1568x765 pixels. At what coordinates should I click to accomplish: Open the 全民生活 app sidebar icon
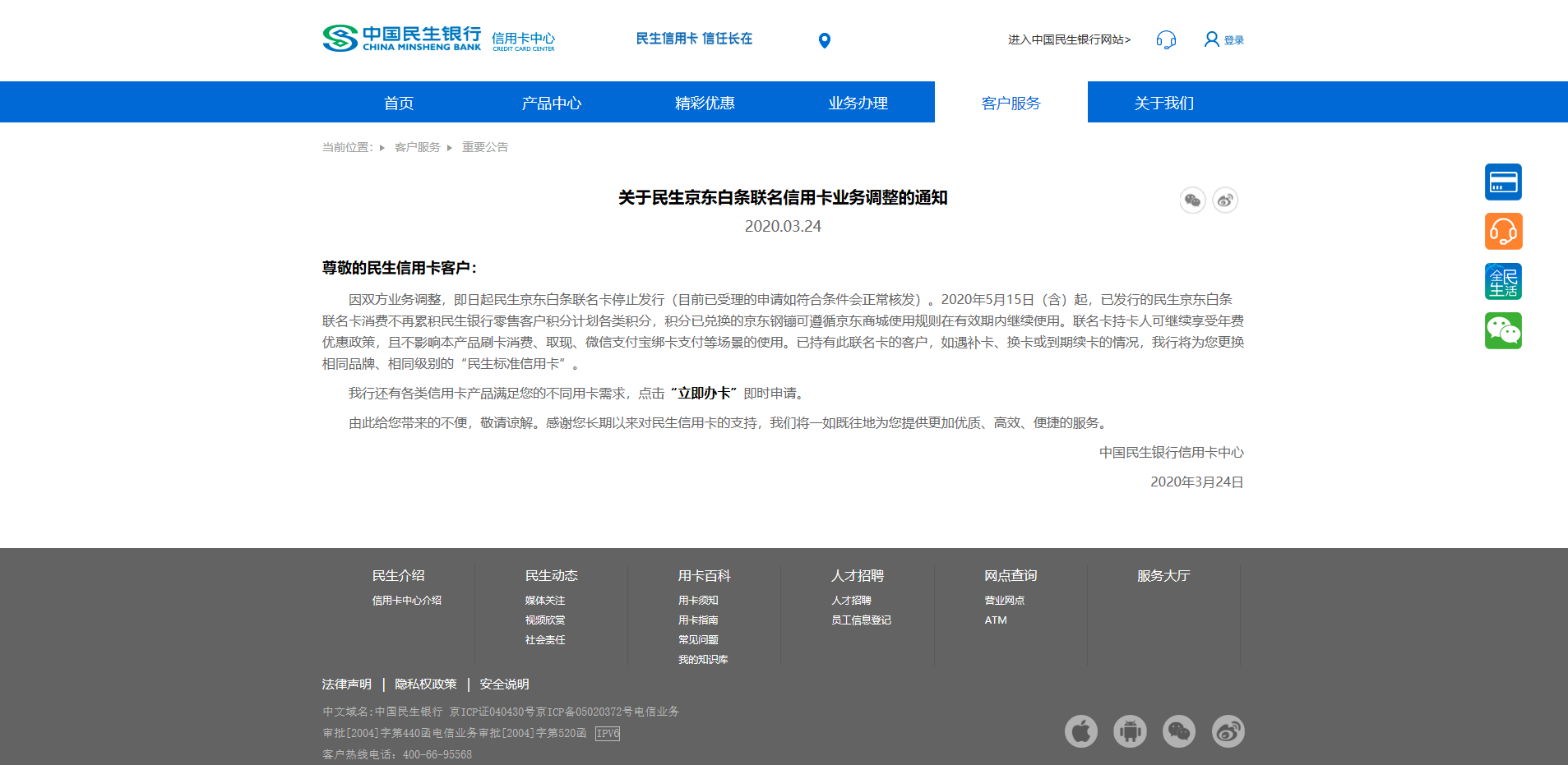click(x=1503, y=281)
